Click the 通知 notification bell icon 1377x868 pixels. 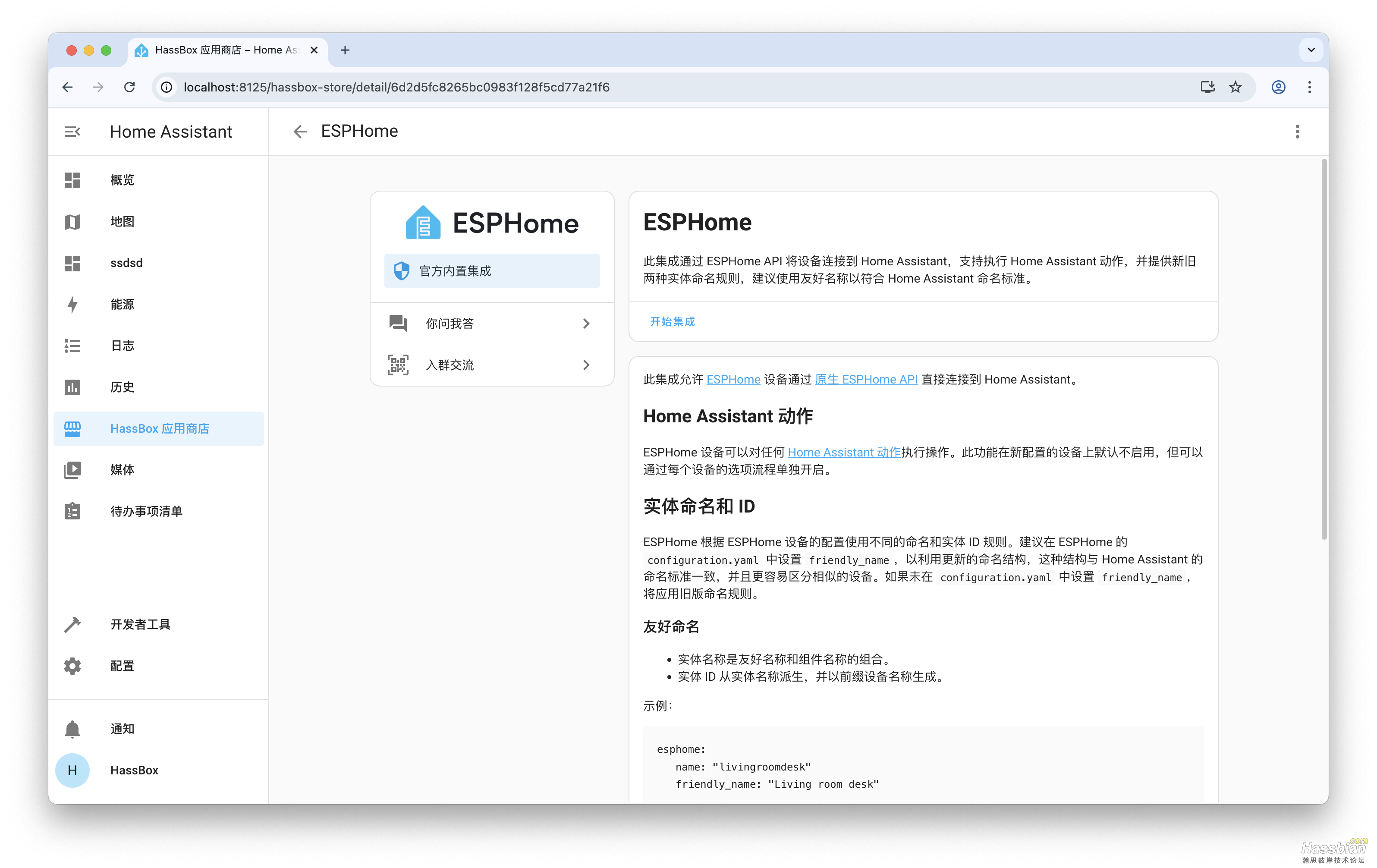point(72,729)
